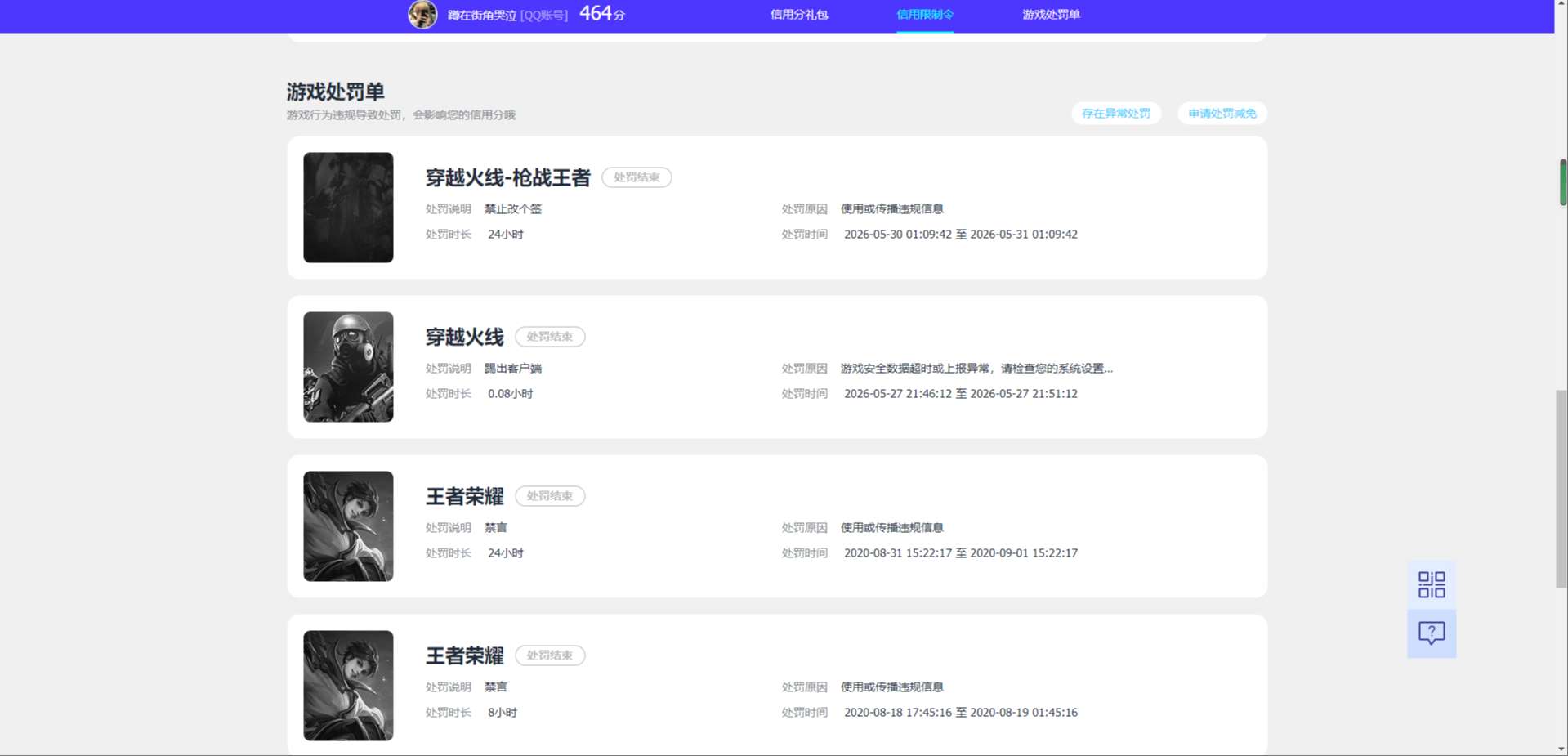Open 穿越火线-枪战王者 game thumbnail
This screenshot has height=756, width=1568.
tap(348, 208)
